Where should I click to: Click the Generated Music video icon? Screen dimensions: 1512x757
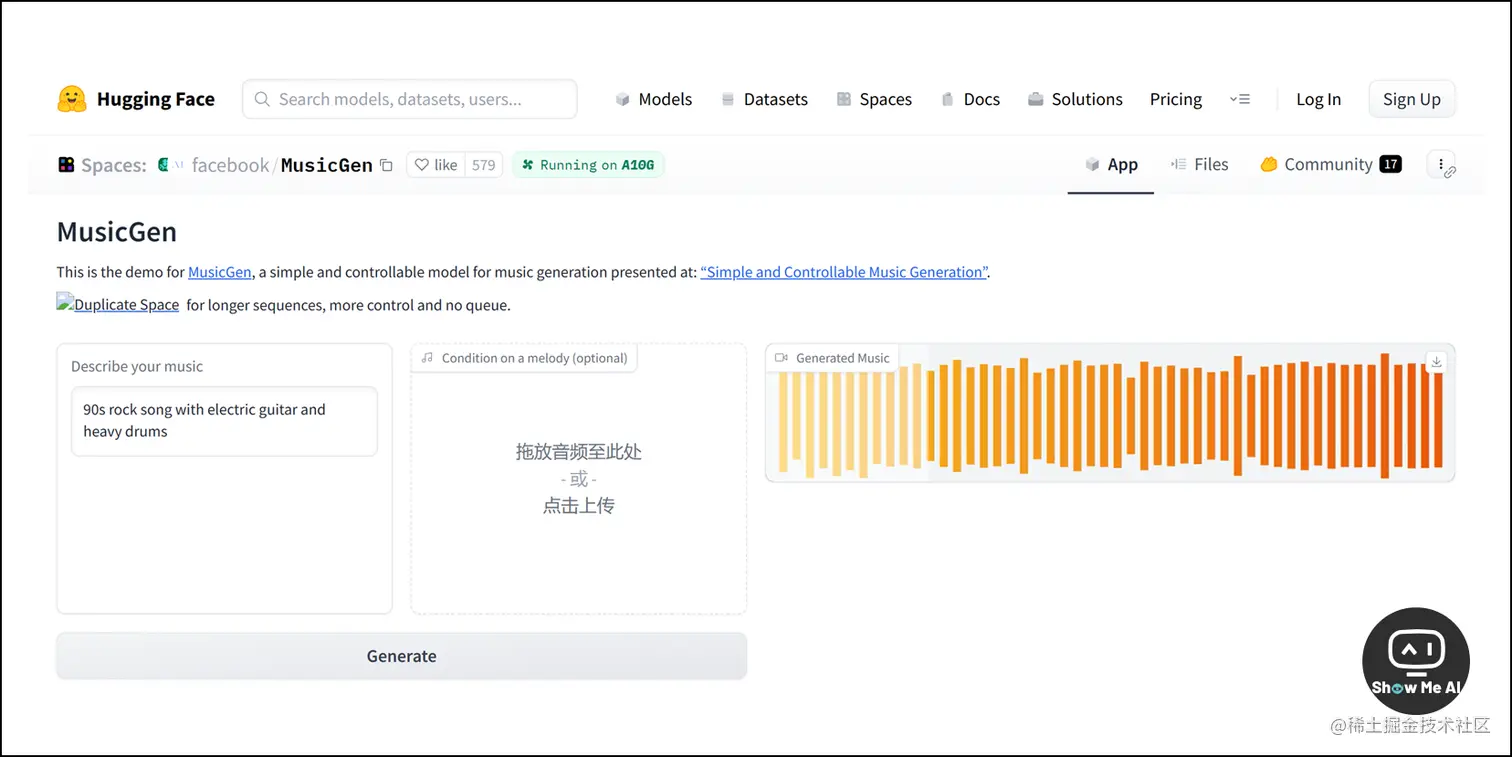(x=782, y=358)
